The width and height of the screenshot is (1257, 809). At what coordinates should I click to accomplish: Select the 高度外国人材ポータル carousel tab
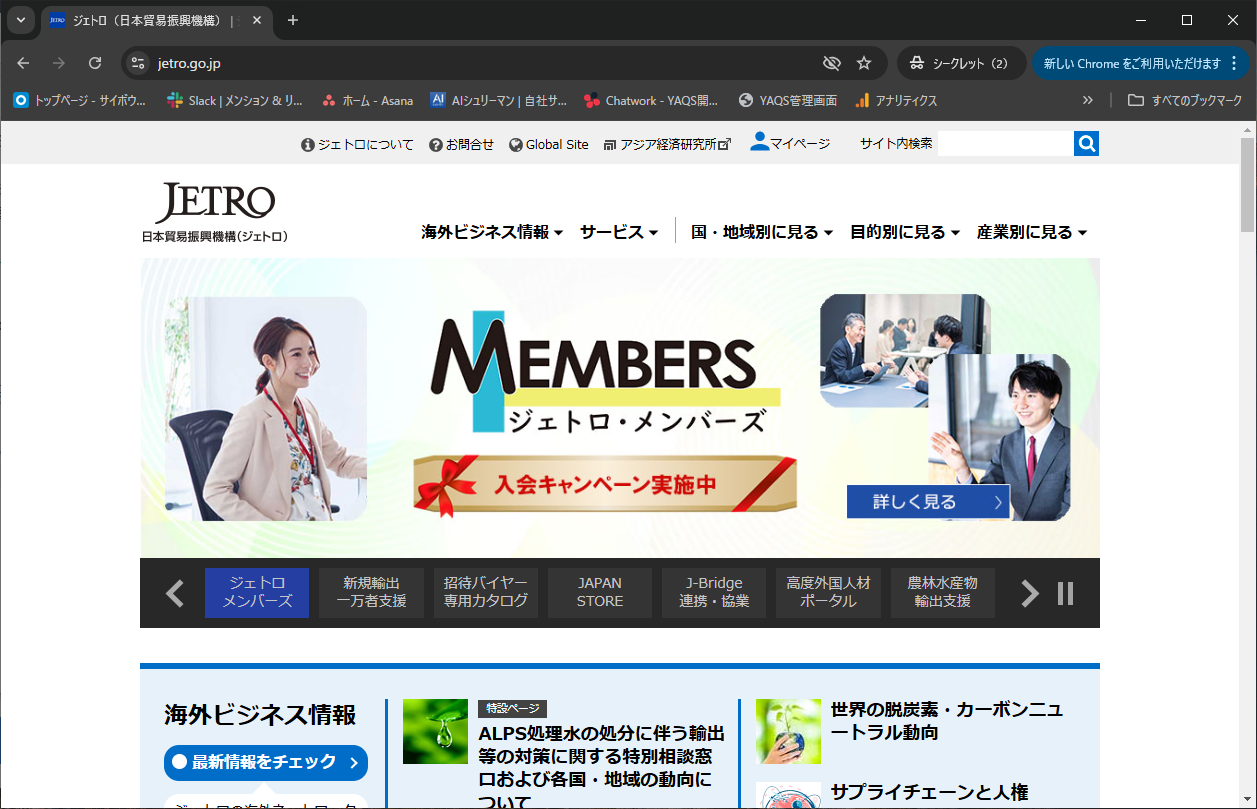pos(829,593)
